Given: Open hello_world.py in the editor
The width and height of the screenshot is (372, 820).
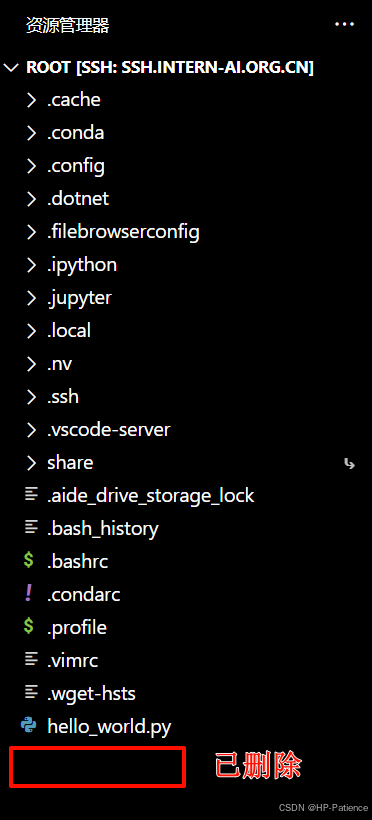Looking at the screenshot, I should (x=186, y=726).
